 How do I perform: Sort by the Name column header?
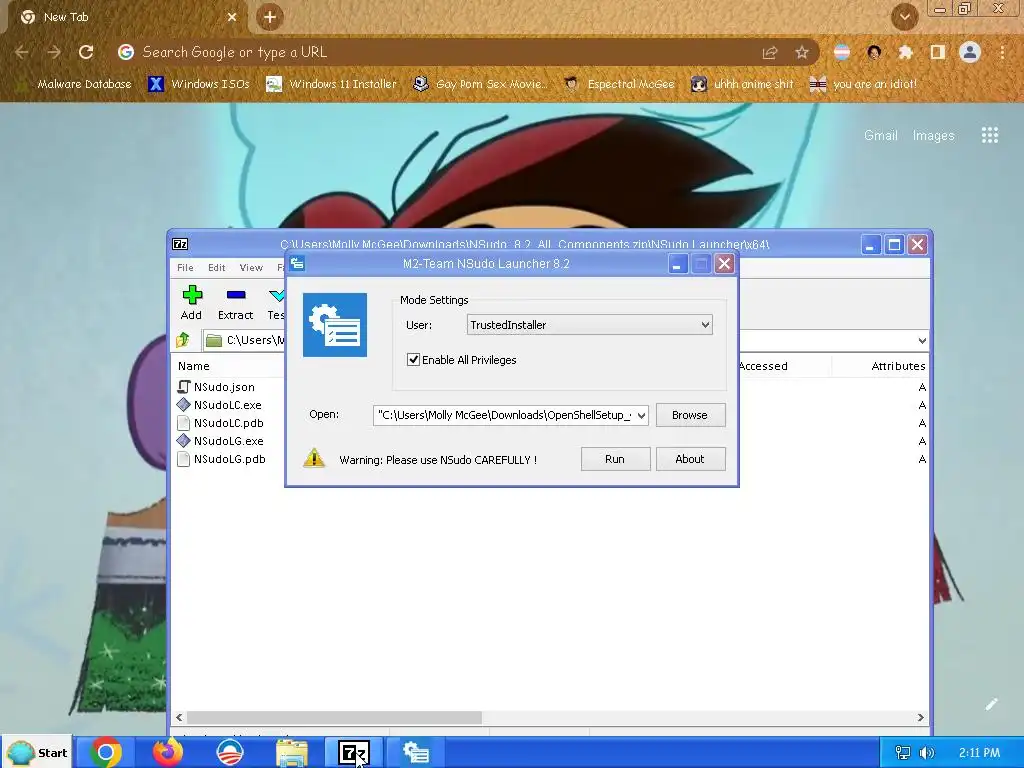click(194, 366)
